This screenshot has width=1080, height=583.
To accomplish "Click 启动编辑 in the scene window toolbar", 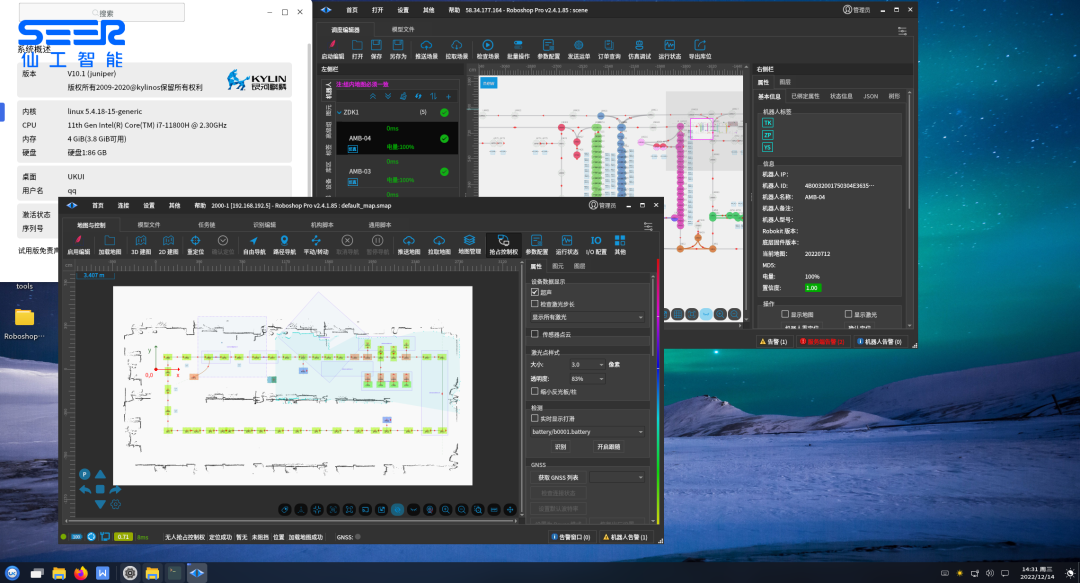I will tap(333, 50).
